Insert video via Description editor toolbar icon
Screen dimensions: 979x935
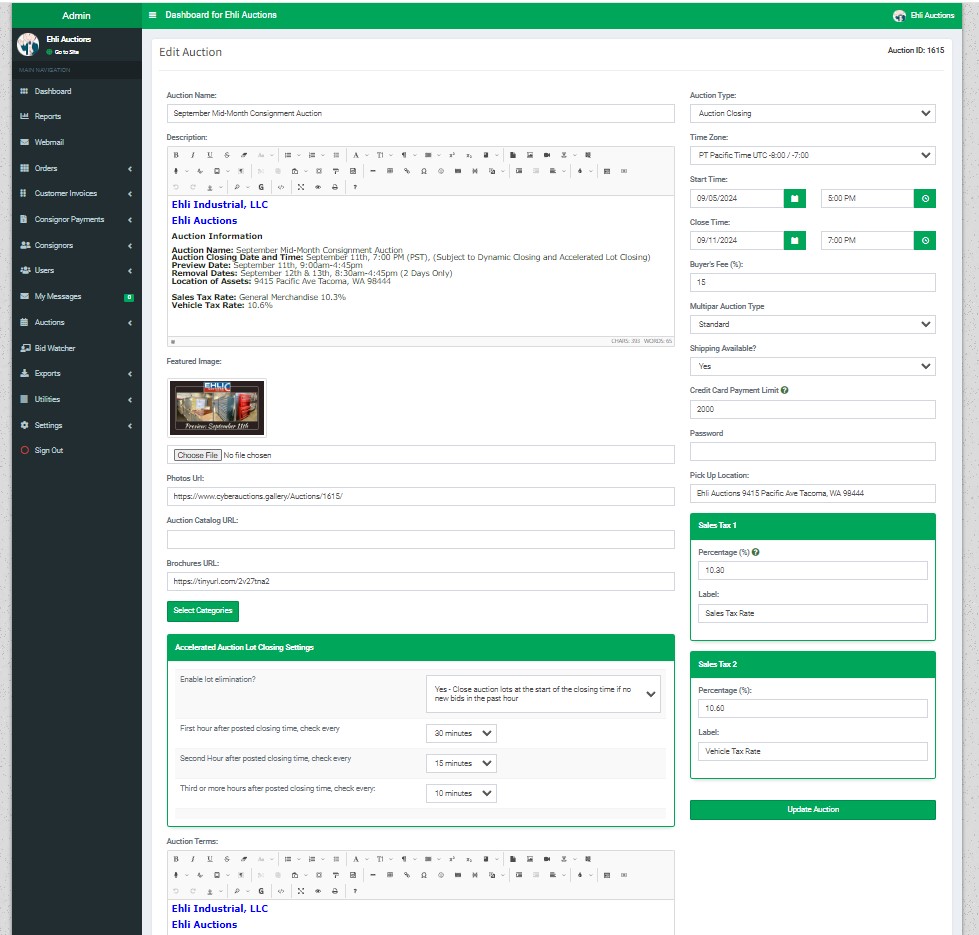point(546,155)
